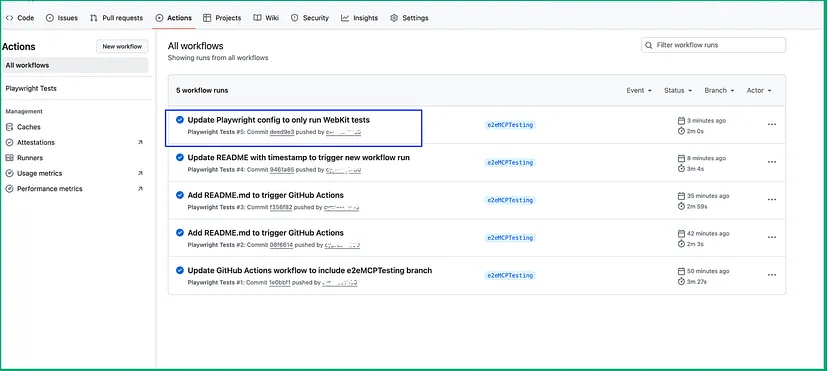Click external arrow next to Usage metrics

point(140,173)
